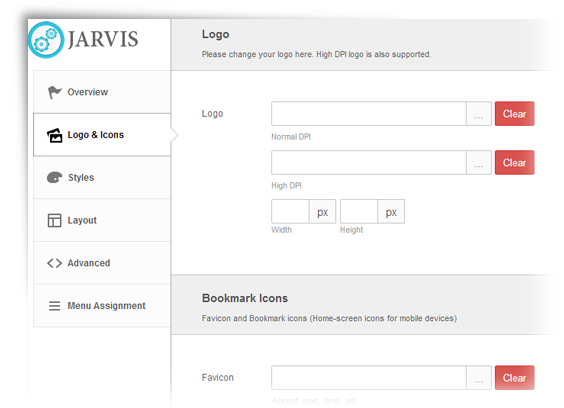The image size is (564, 408).
Task: Focus the logo Height input field
Action: (359, 212)
